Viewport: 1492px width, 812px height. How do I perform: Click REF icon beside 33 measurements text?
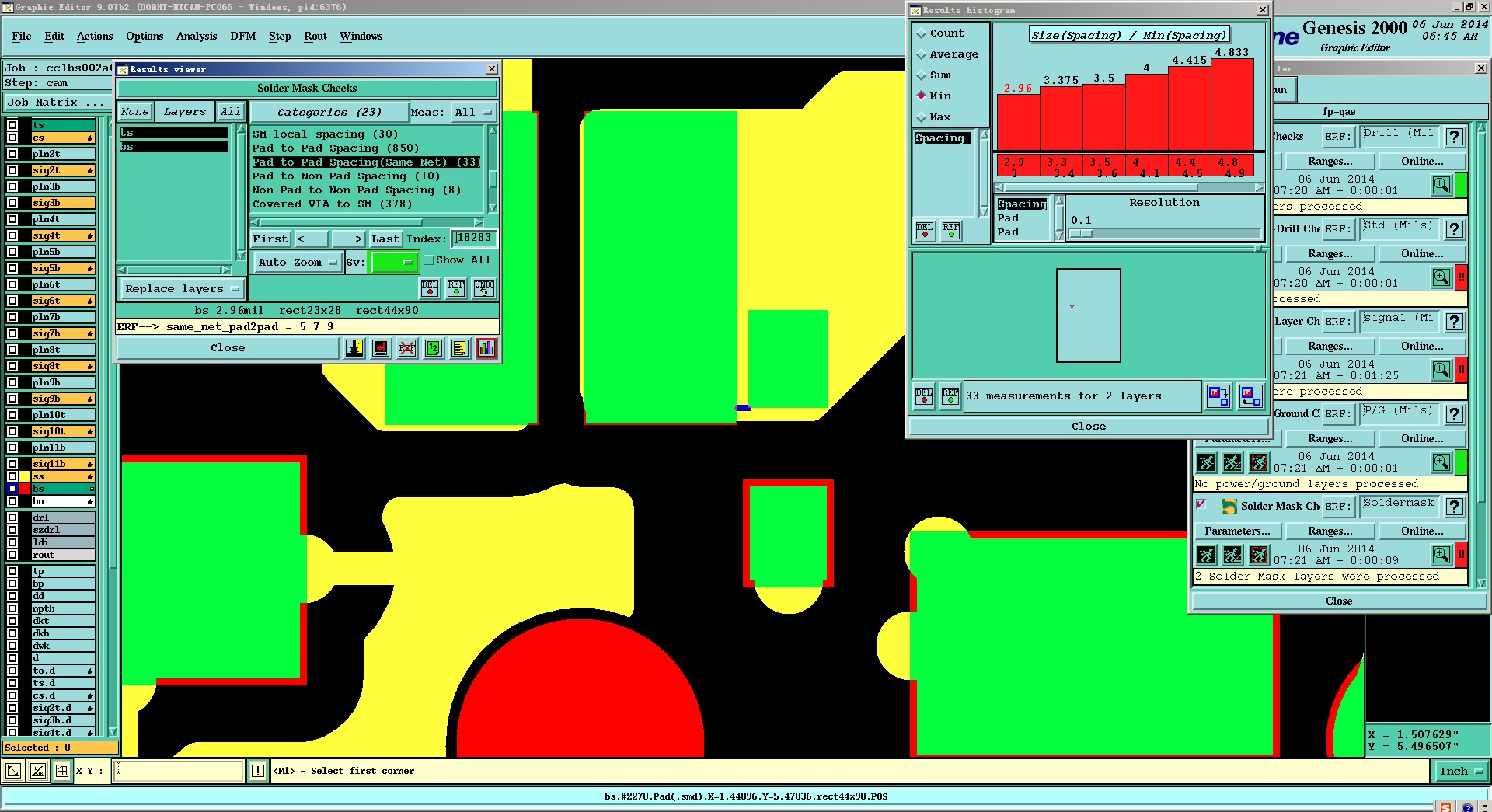950,396
